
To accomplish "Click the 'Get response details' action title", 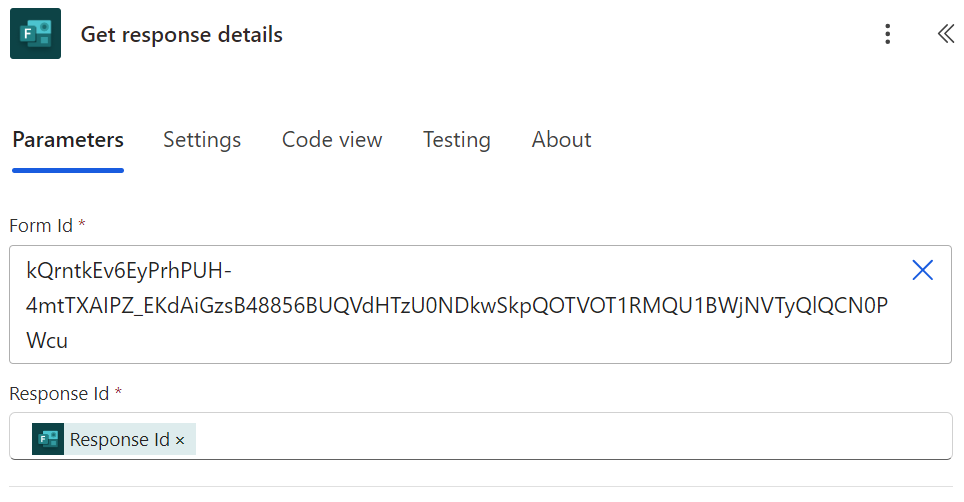I will tap(181, 35).
